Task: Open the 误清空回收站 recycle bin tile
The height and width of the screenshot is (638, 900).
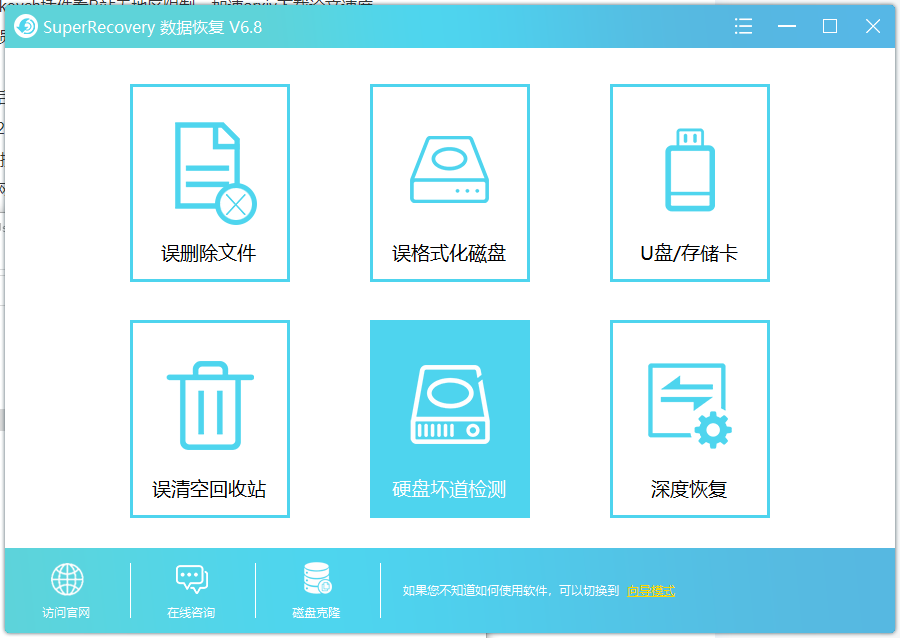Action: pyautogui.click(x=210, y=419)
